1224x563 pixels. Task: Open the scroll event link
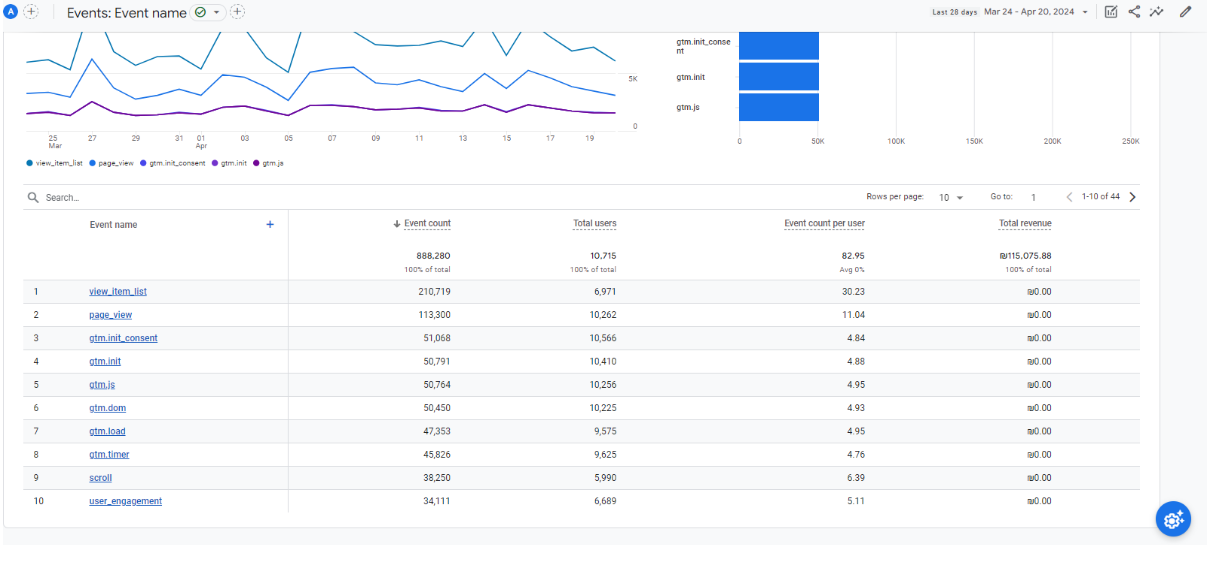100,478
